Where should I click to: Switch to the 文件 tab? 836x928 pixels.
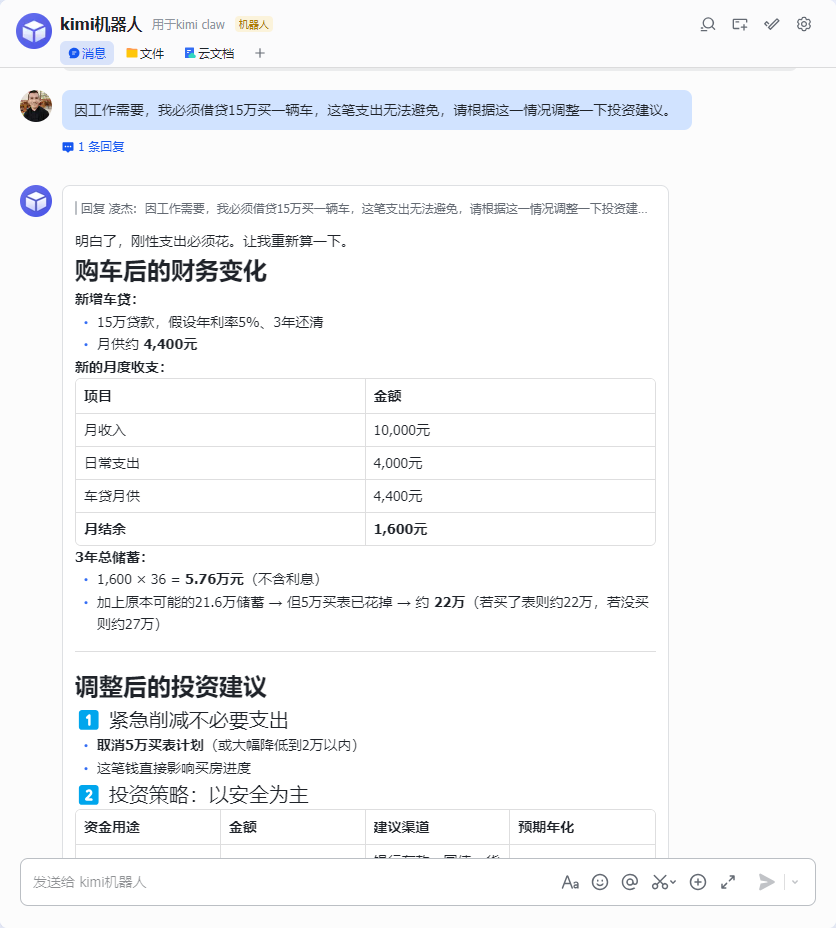point(145,53)
